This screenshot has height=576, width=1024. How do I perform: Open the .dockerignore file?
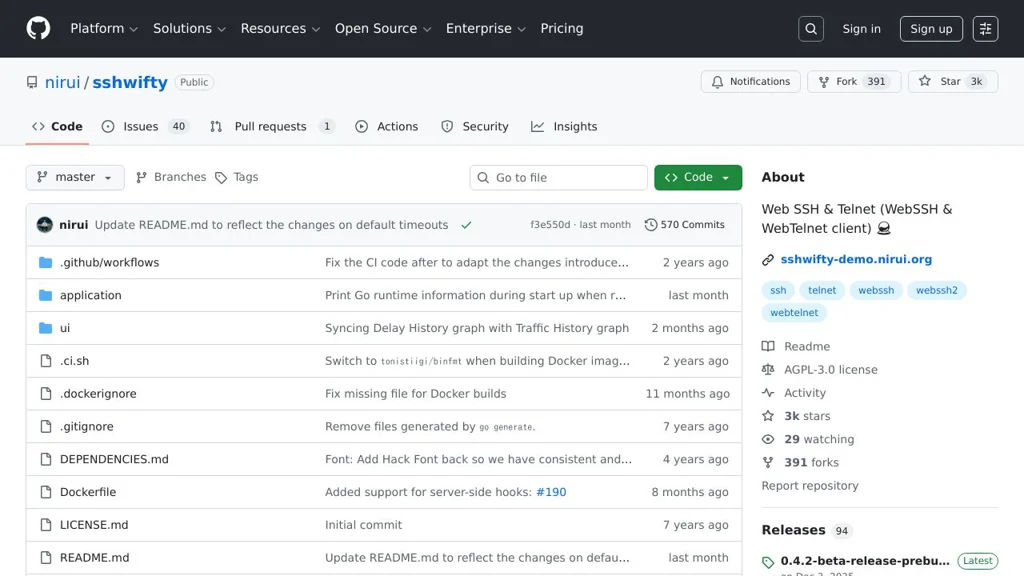98,393
